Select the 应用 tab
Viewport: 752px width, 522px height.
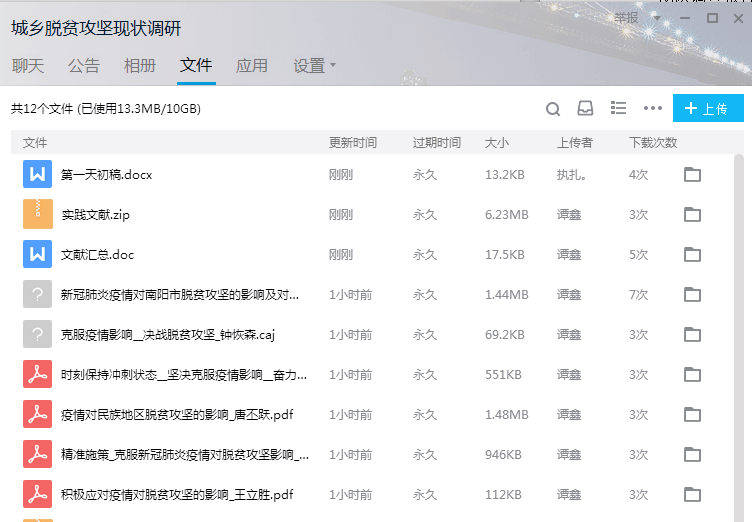(252, 66)
